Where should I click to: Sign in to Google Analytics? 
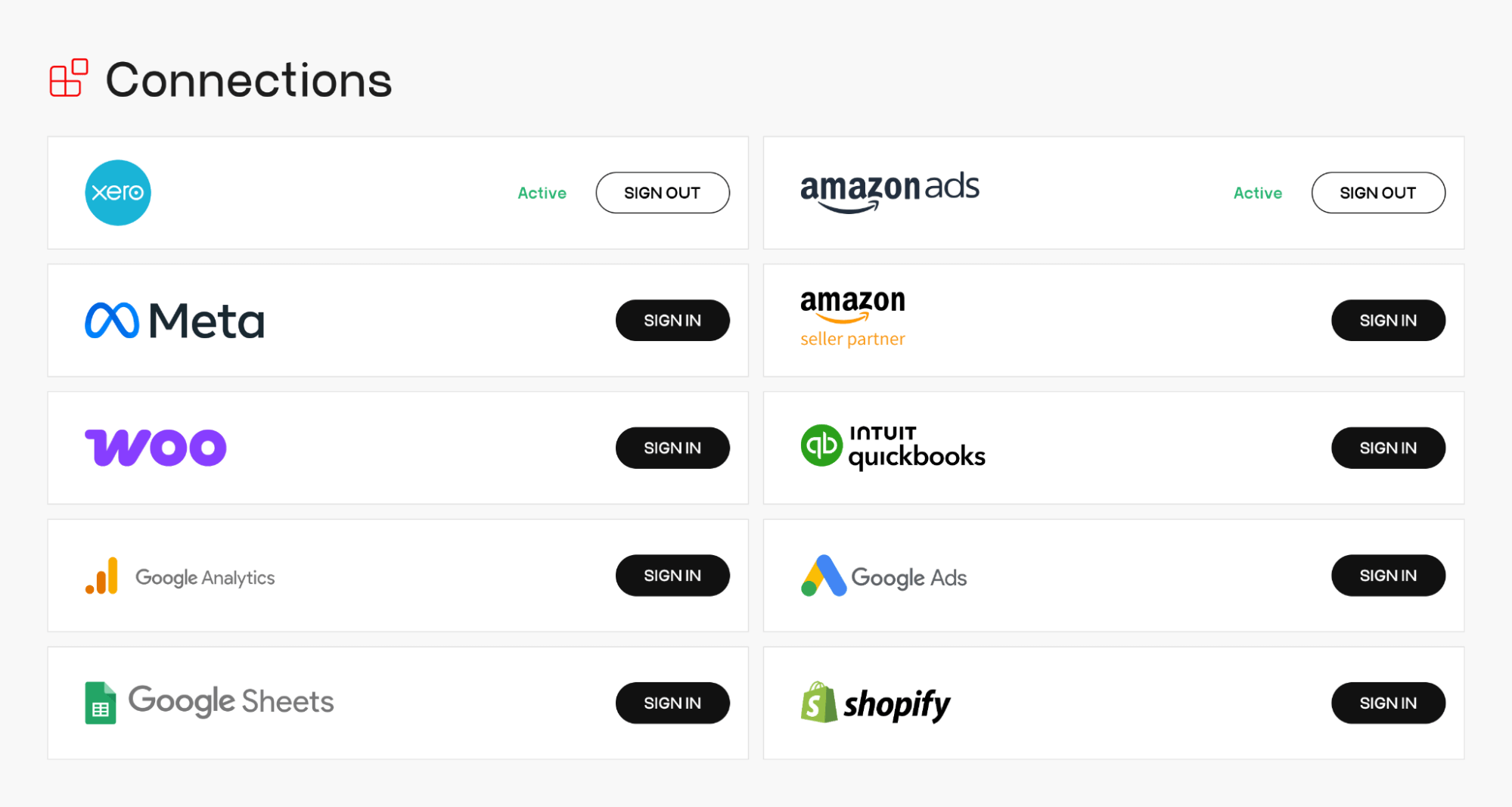672,575
